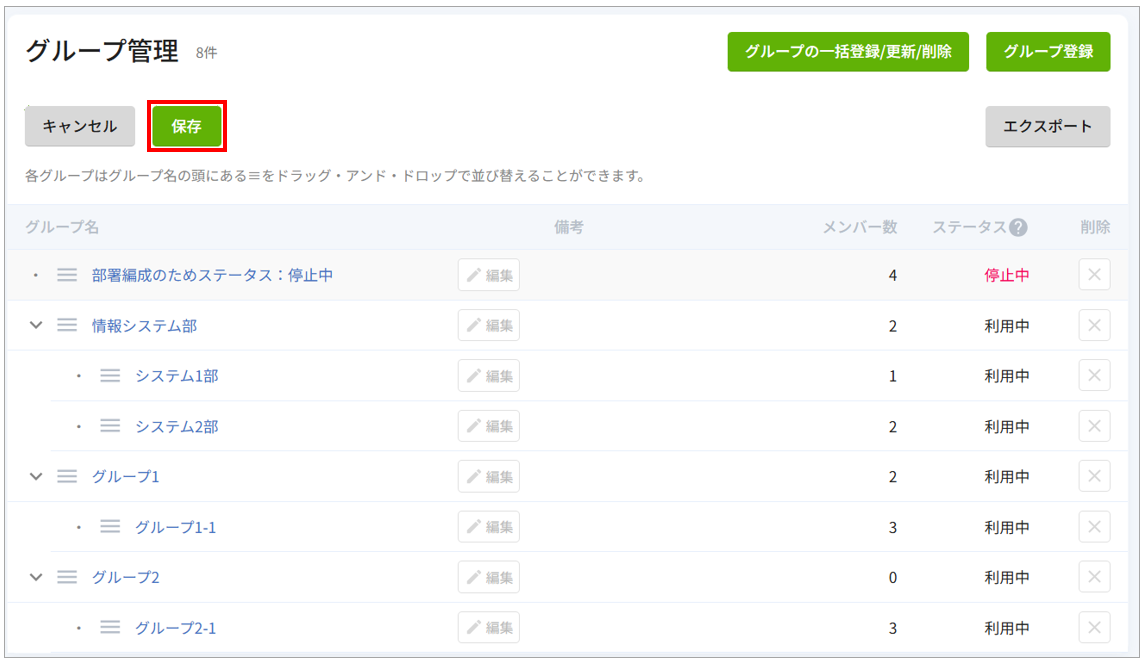Click the delete X for システム1部
The width and height of the screenshot is (1146, 661).
(x=1094, y=376)
